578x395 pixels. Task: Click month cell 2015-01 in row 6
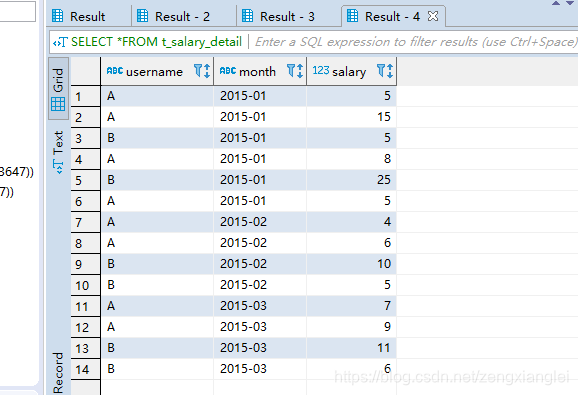pyautogui.click(x=260, y=201)
